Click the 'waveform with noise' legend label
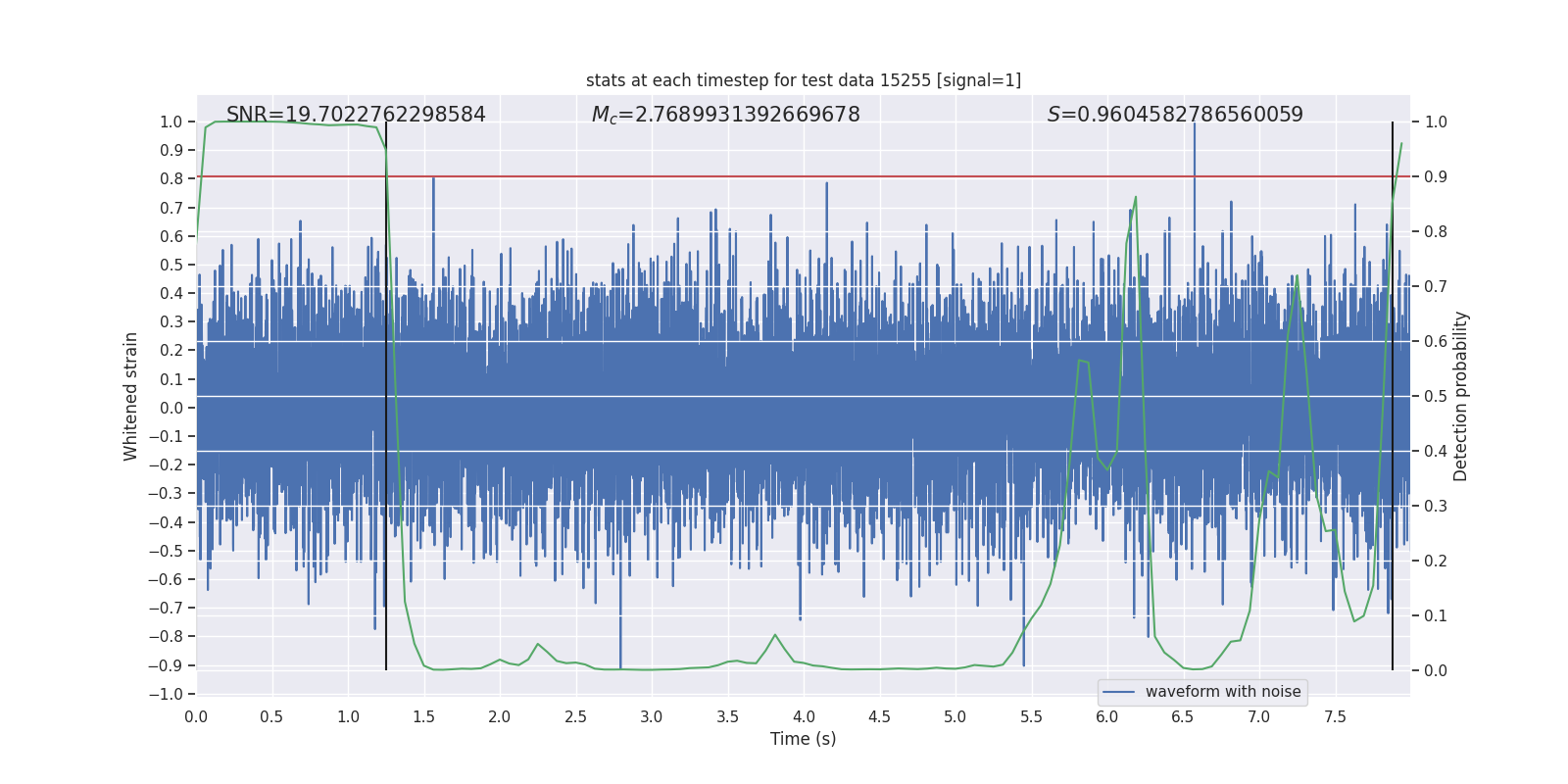 1223,692
